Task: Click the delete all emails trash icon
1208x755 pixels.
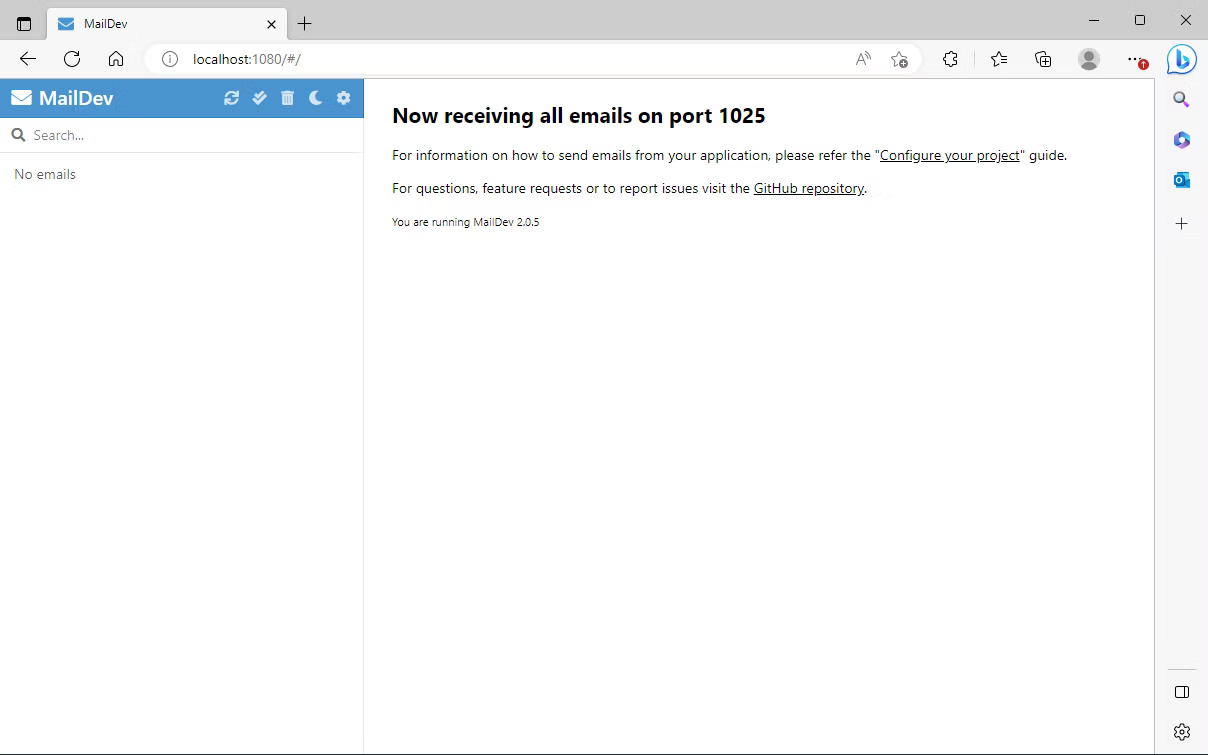Action: pyautogui.click(x=287, y=98)
